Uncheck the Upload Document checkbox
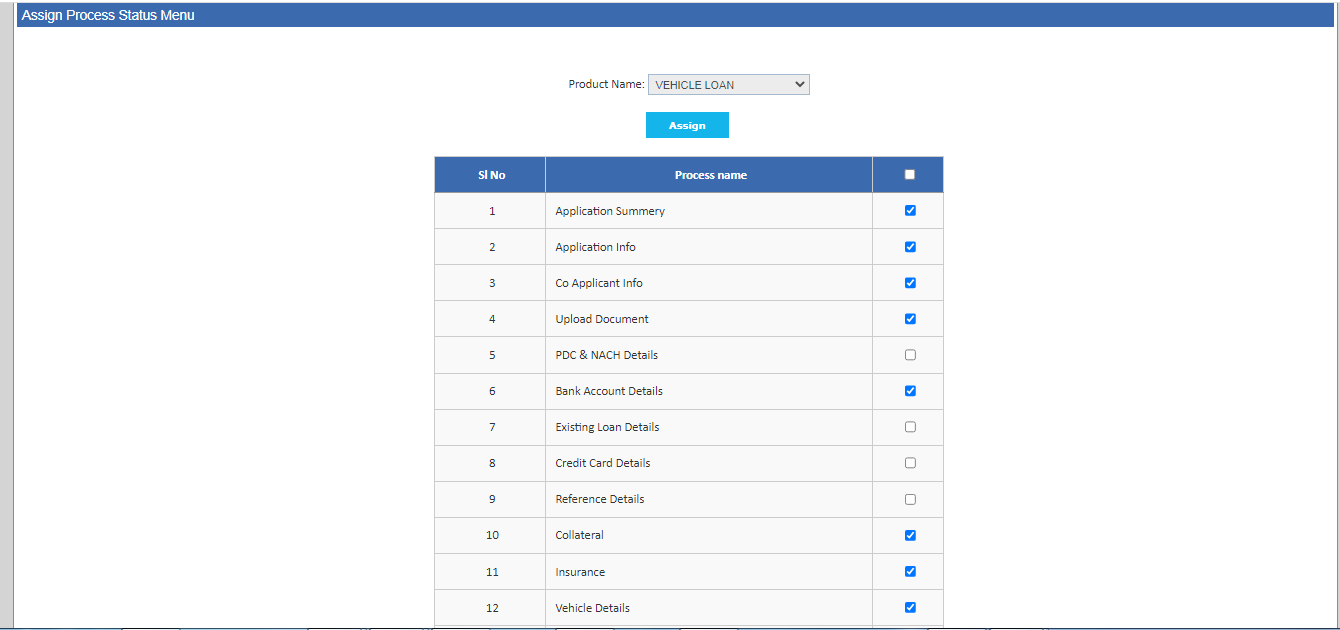1340x630 pixels. pyautogui.click(x=909, y=319)
